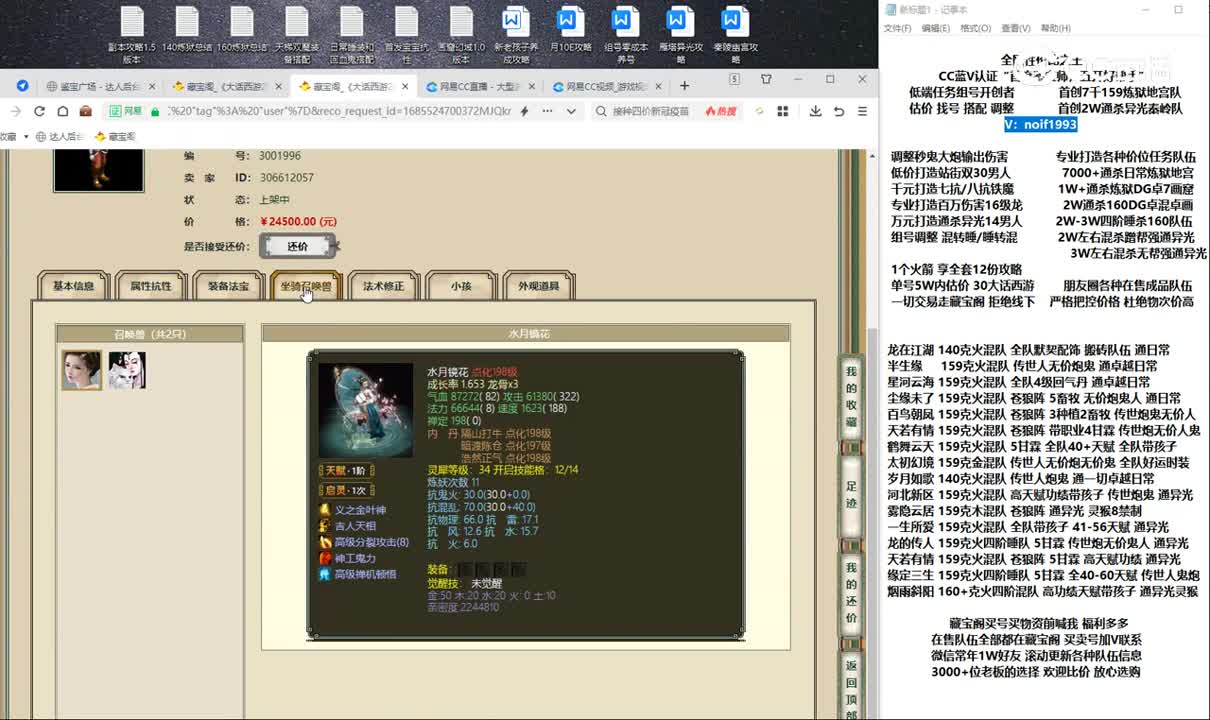Open the 达人后台 bookmark
This screenshot has height=720, width=1210.
tap(60, 136)
